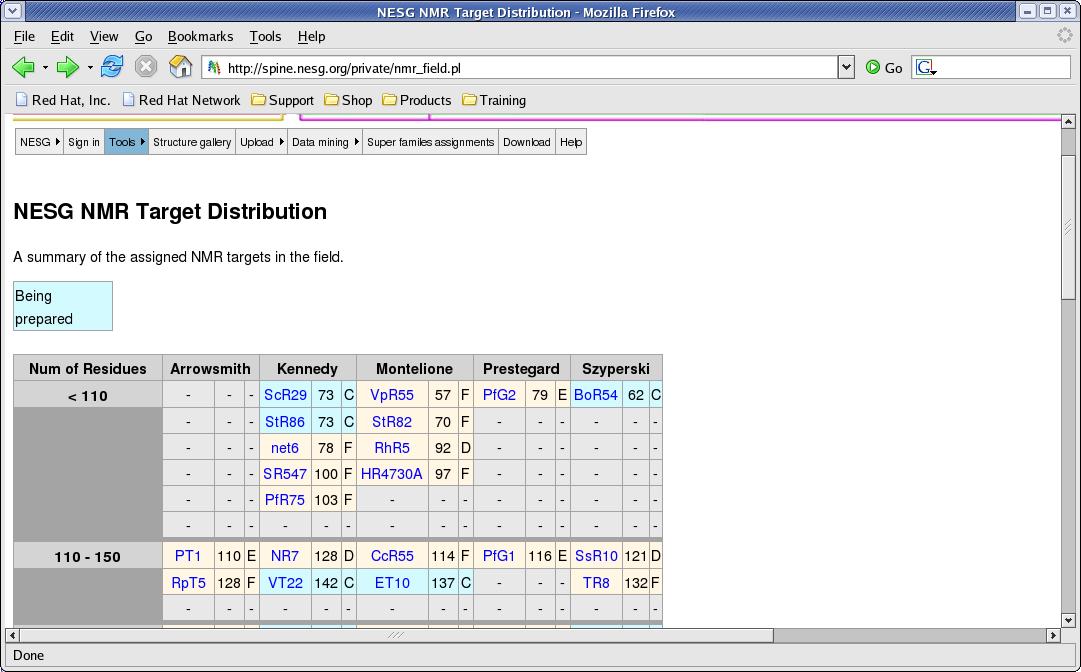Click the Stop loading icon
1081x672 pixels.
pos(146,67)
